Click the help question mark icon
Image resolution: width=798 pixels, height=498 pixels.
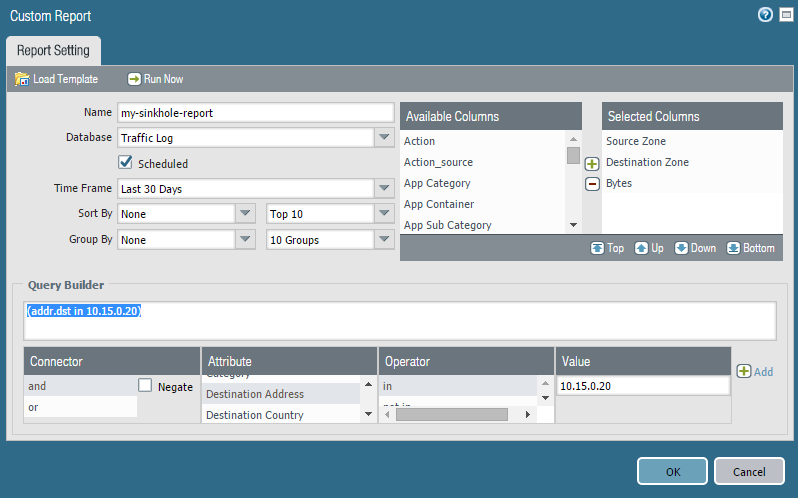pos(766,15)
